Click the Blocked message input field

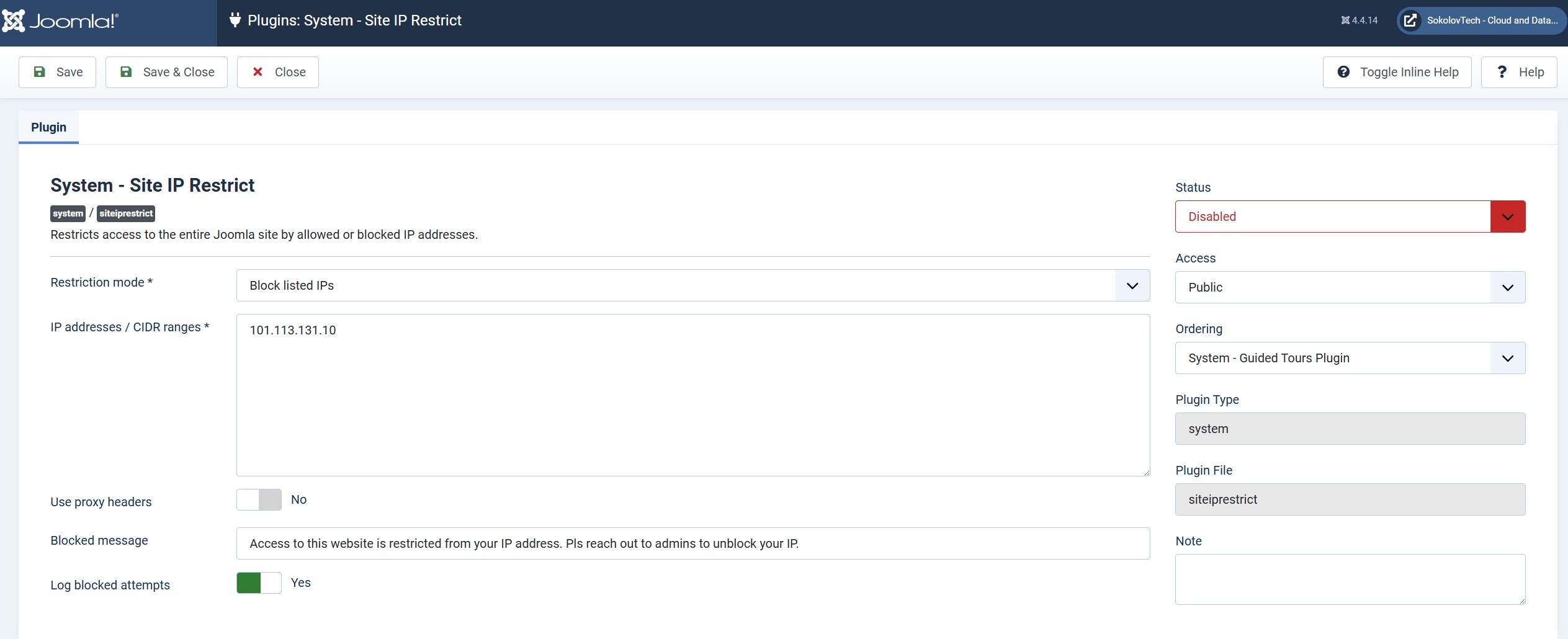coord(693,543)
